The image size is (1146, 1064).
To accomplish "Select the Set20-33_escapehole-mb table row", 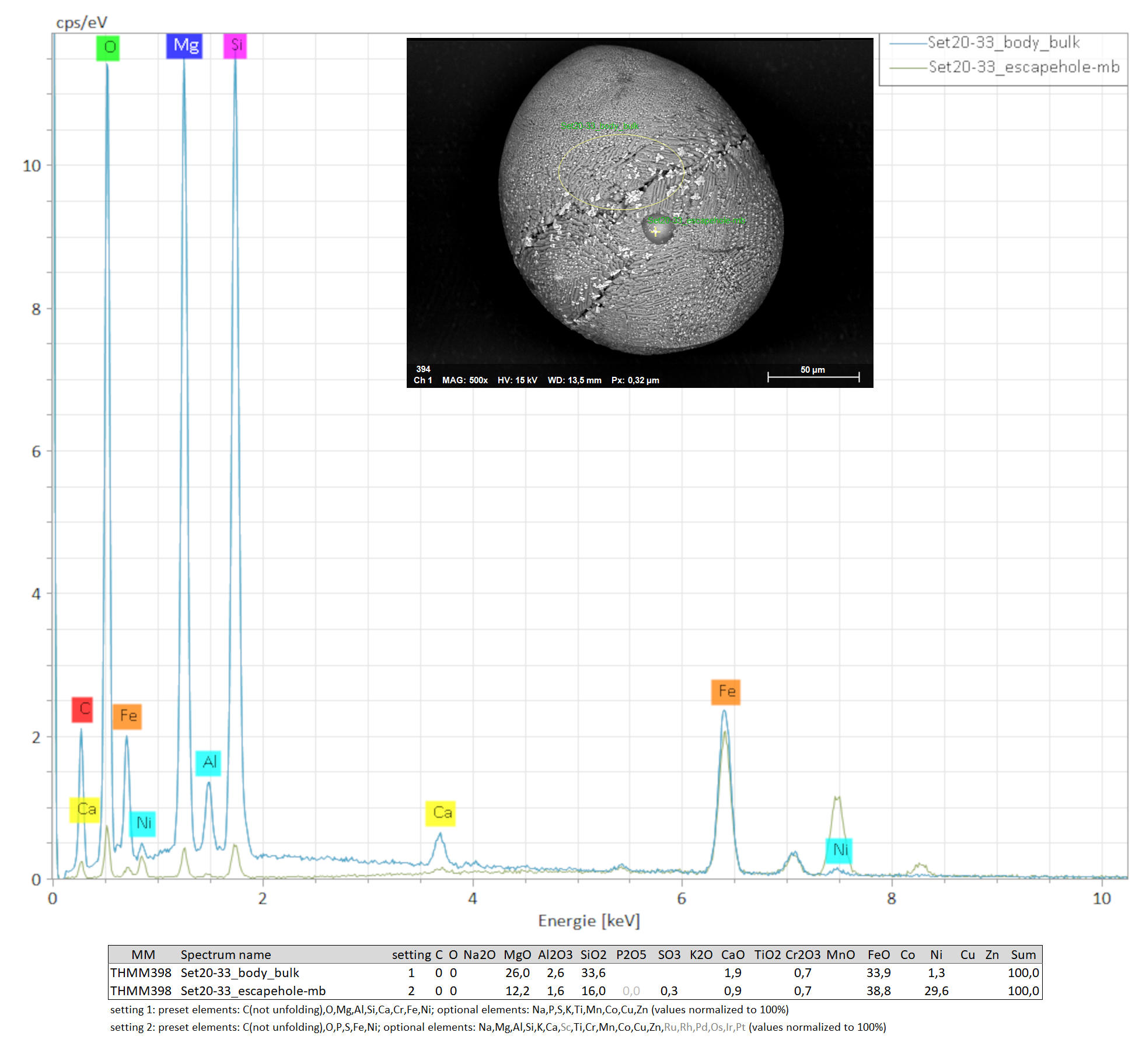I will (253, 991).
